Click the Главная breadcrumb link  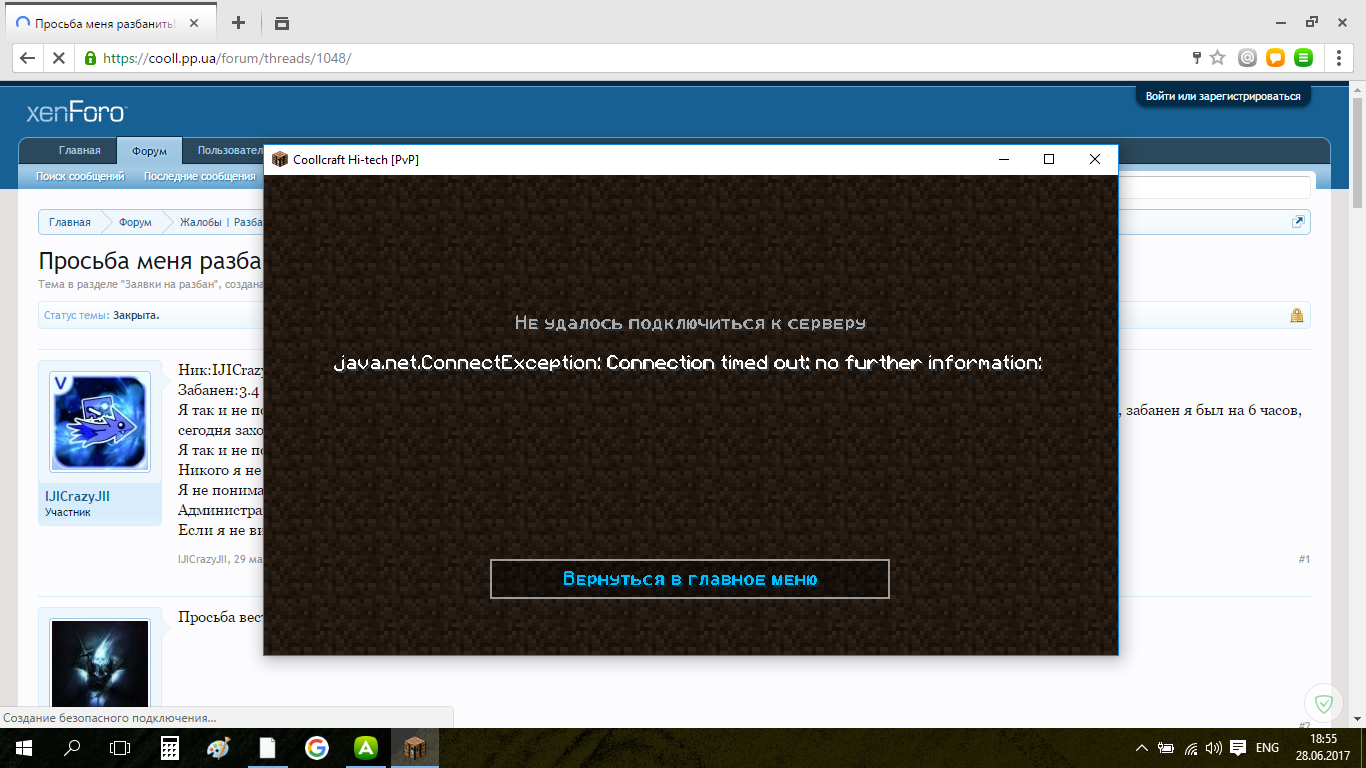point(70,222)
